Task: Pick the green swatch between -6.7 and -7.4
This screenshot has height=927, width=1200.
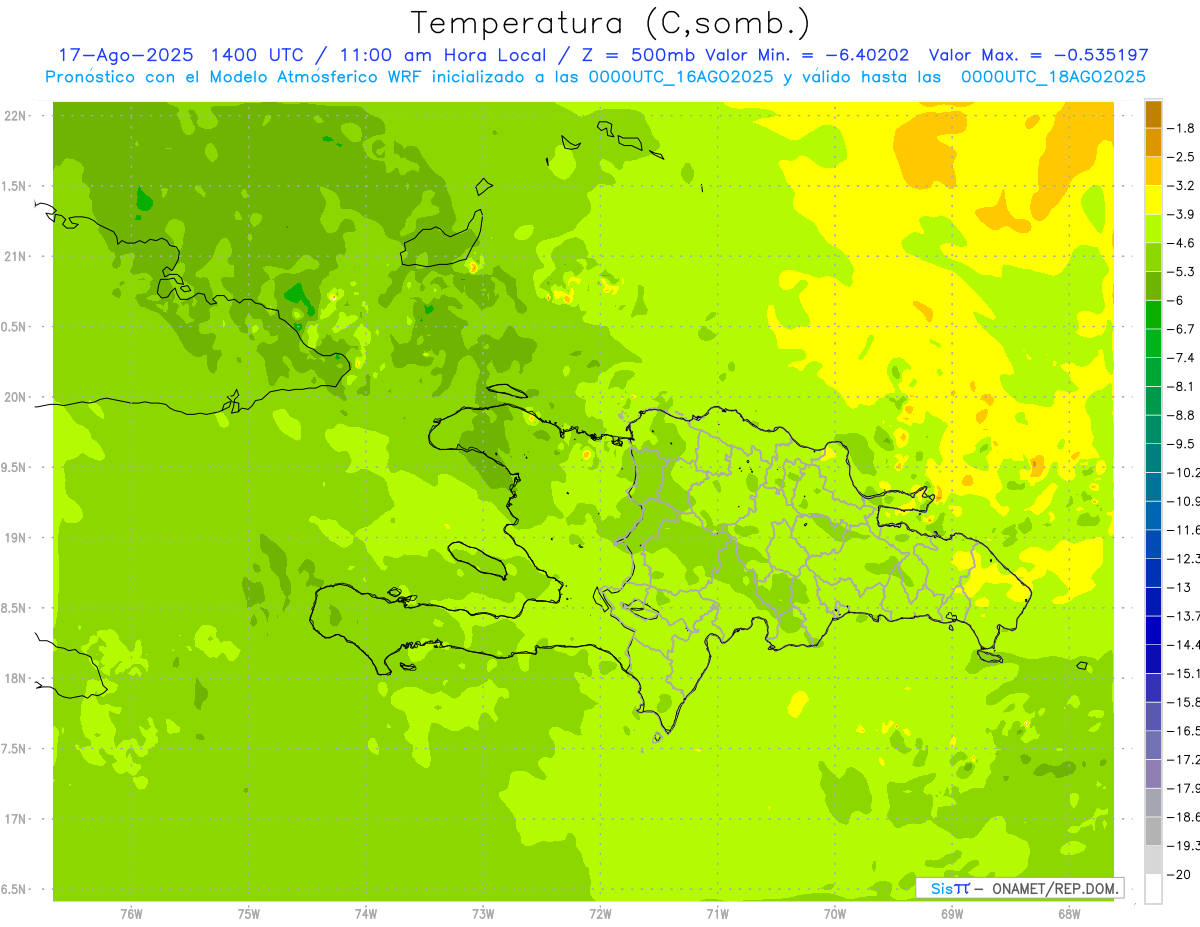Action: (1153, 343)
